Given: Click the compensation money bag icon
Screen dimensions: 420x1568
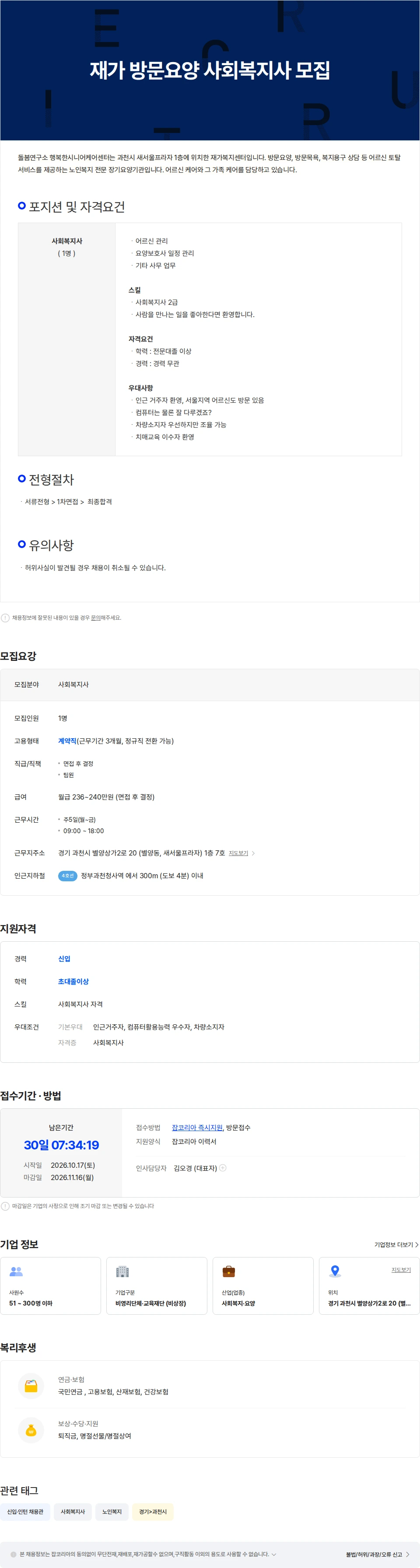Looking at the screenshot, I should 31,1430.
